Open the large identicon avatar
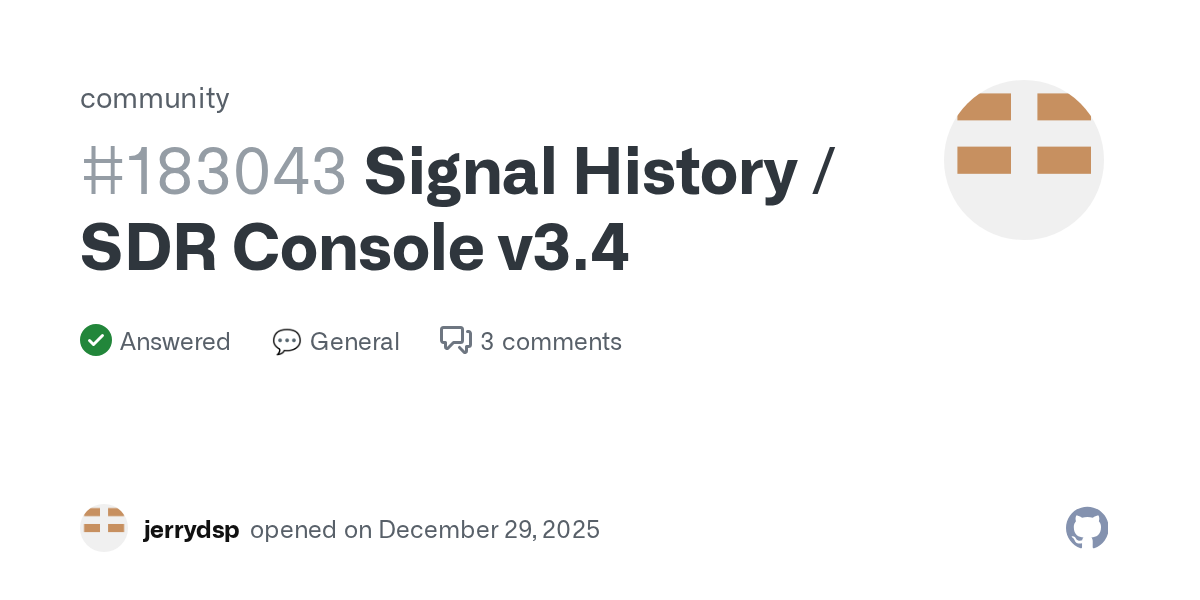 point(1023,160)
